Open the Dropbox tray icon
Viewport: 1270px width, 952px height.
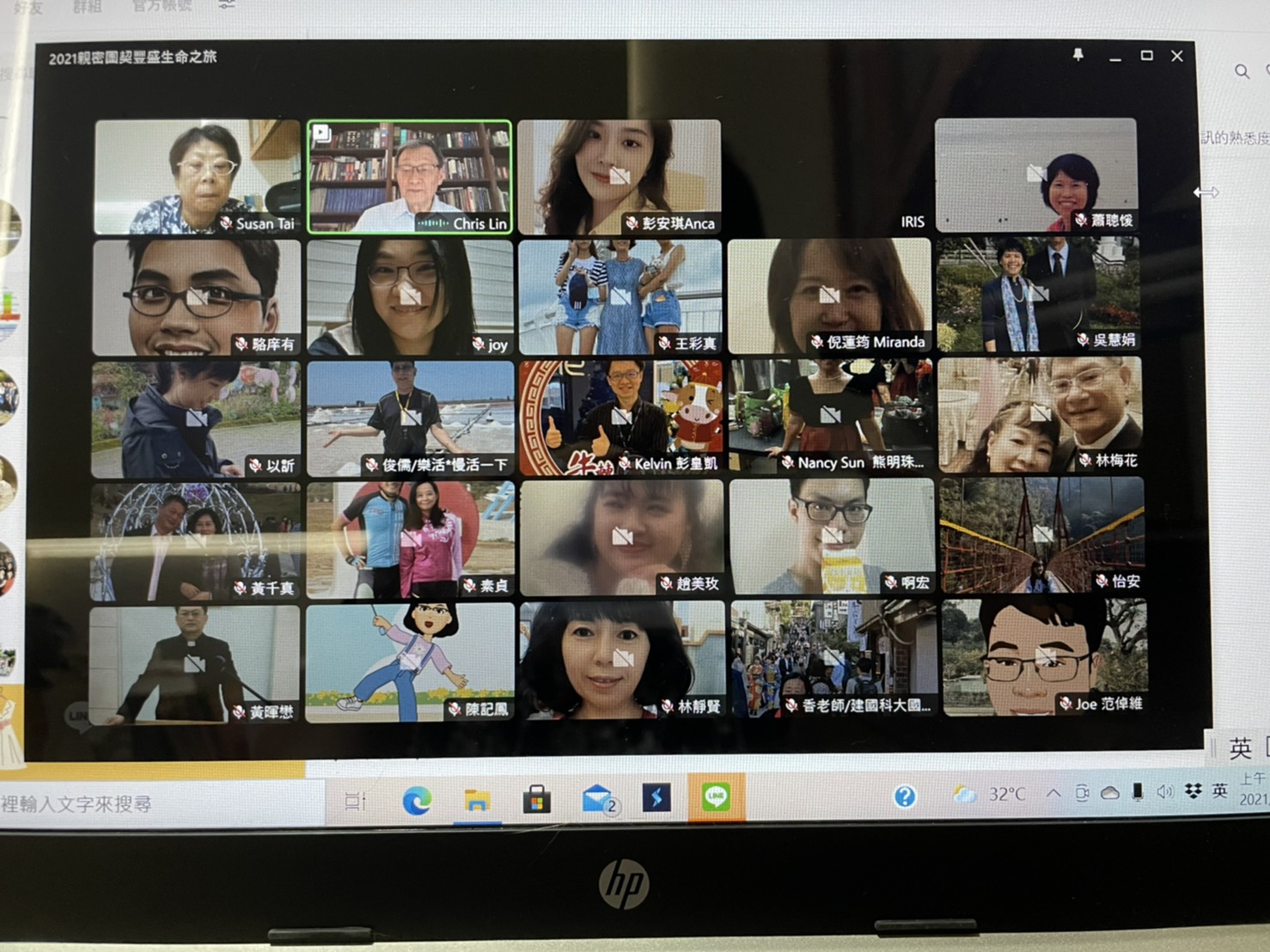(x=1193, y=791)
